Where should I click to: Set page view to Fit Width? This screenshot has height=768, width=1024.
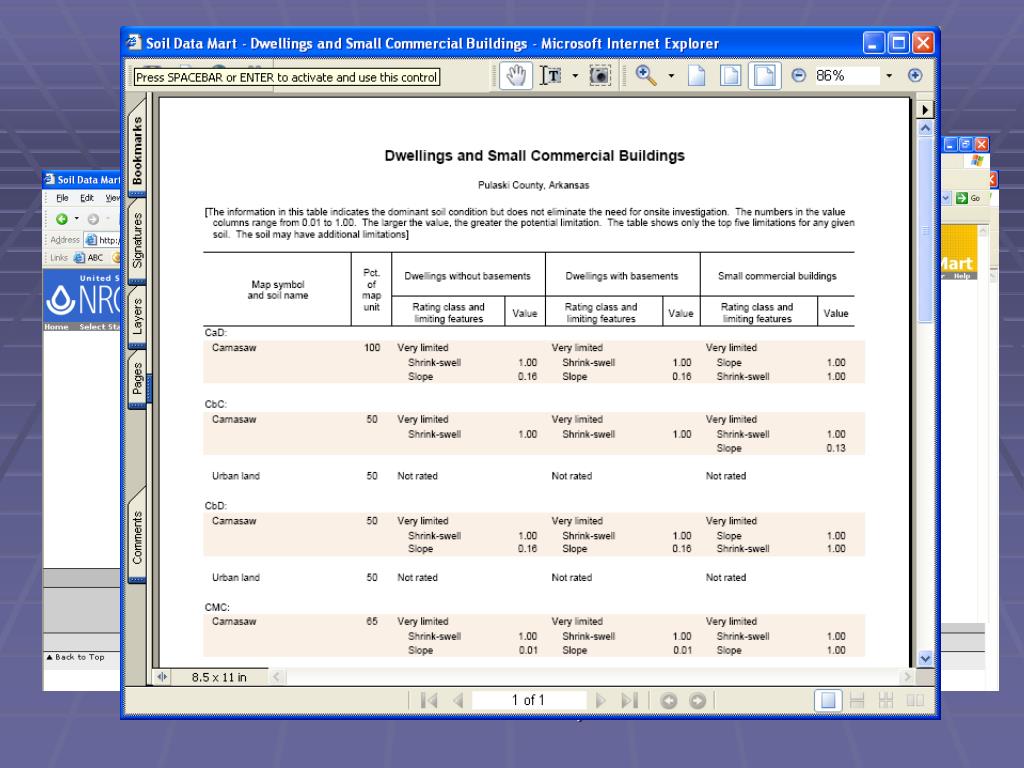[765, 76]
